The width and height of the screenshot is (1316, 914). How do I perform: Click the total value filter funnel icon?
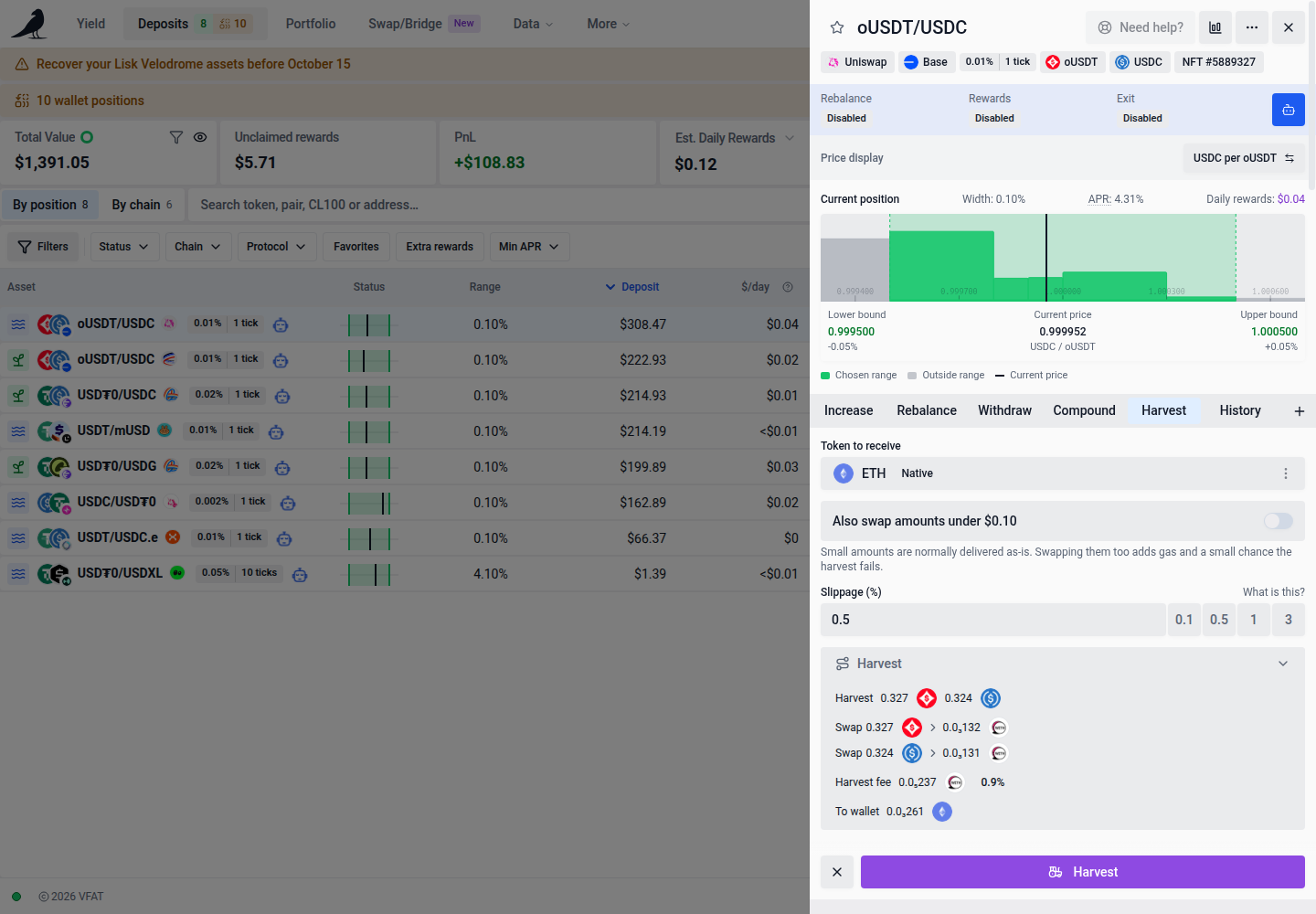click(x=176, y=137)
